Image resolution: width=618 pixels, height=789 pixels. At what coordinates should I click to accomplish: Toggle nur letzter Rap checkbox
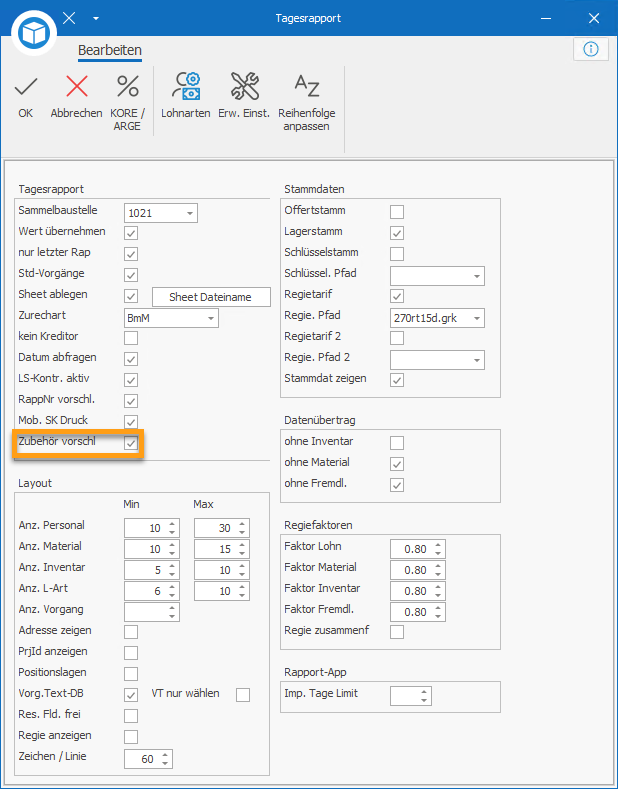(131, 254)
